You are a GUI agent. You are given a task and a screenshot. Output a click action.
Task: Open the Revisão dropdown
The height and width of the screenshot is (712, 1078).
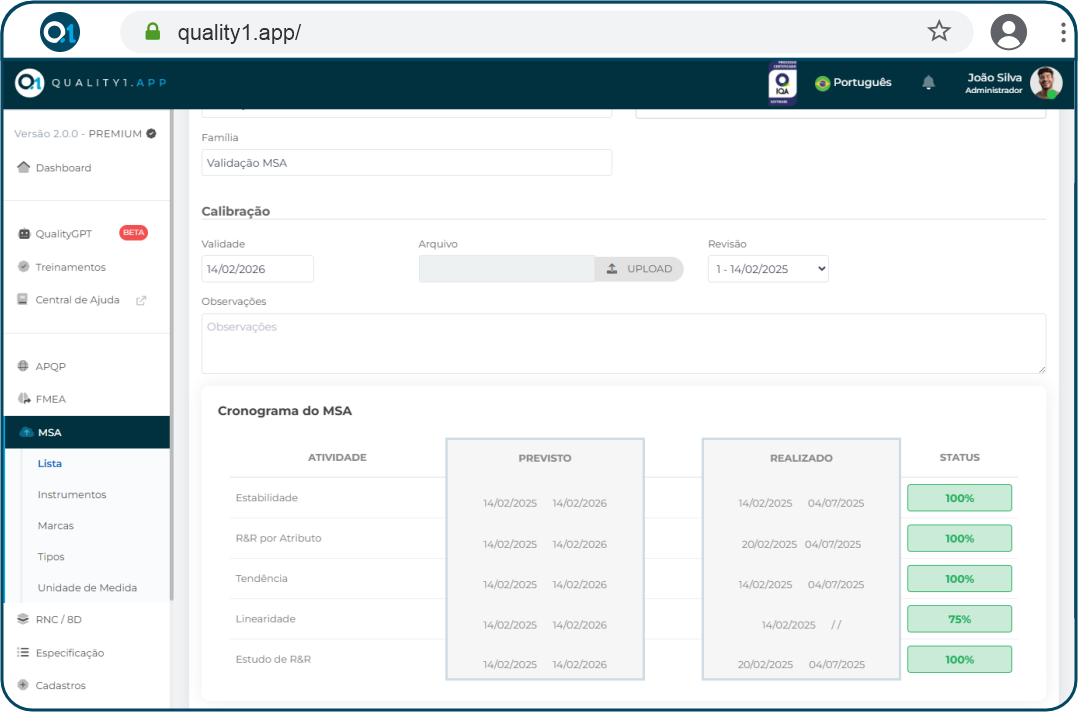click(768, 269)
